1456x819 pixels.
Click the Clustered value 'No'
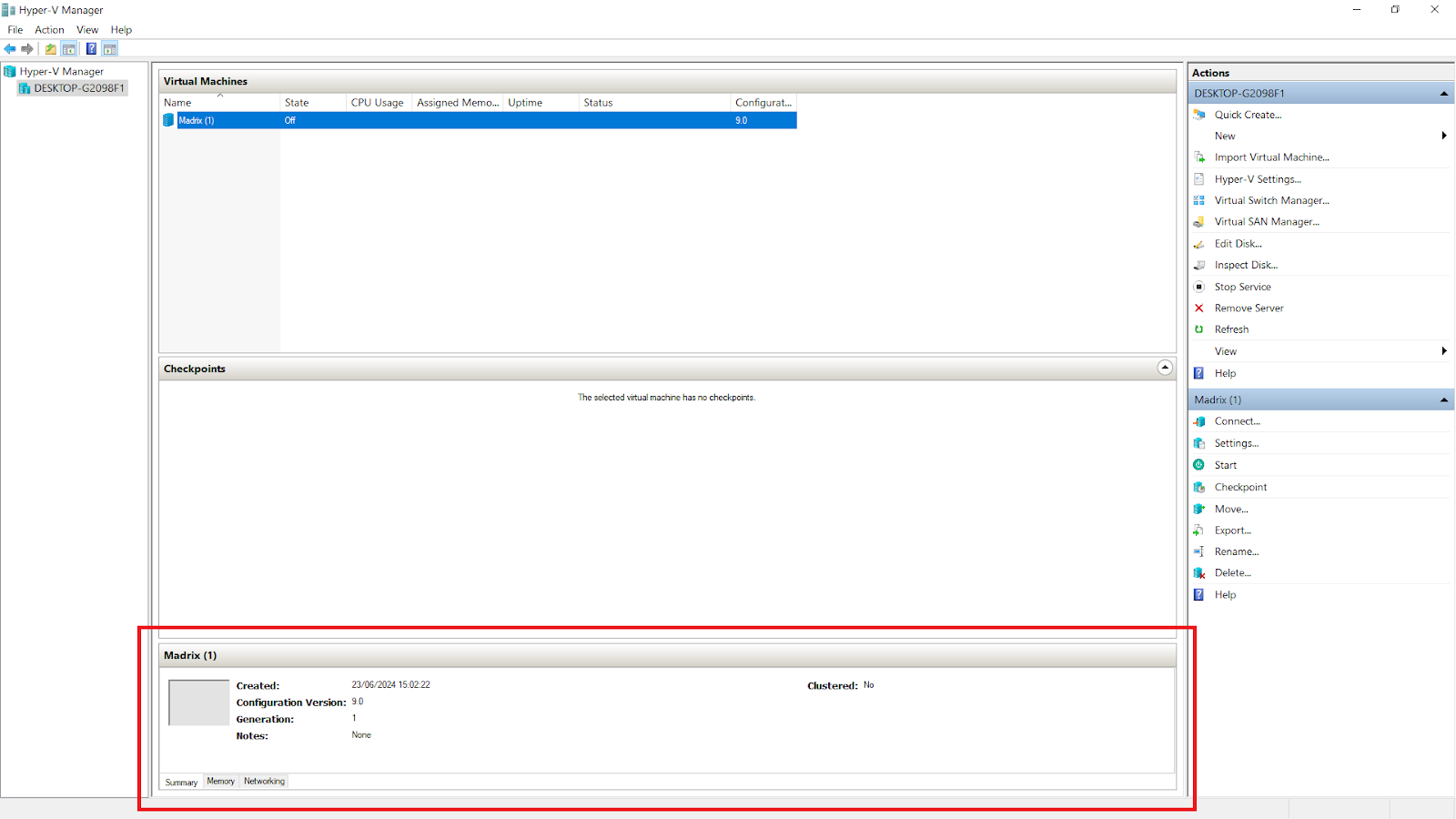click(869, 685)
